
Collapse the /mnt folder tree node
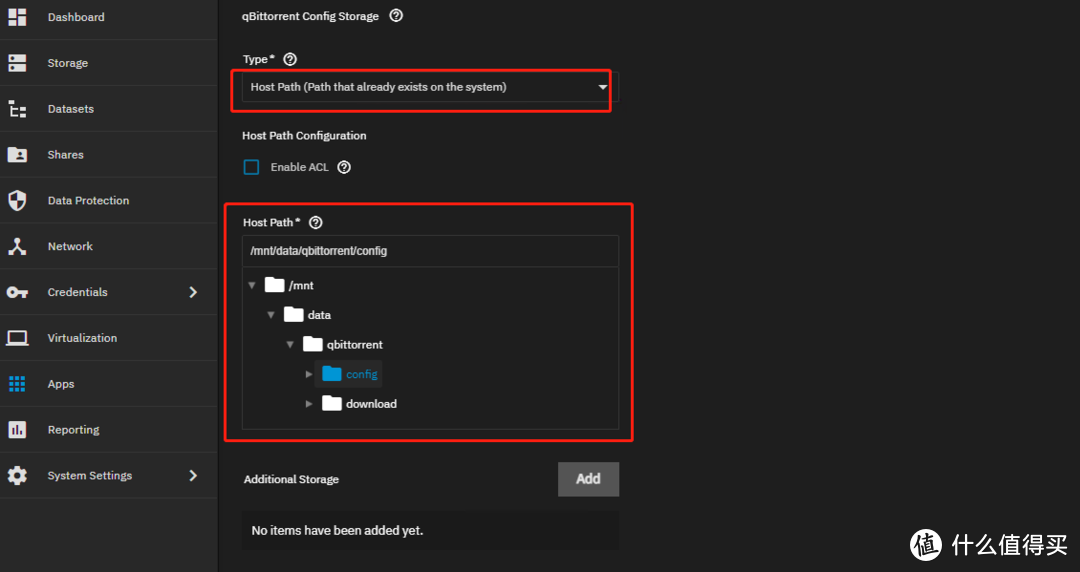tap(252, 286)
